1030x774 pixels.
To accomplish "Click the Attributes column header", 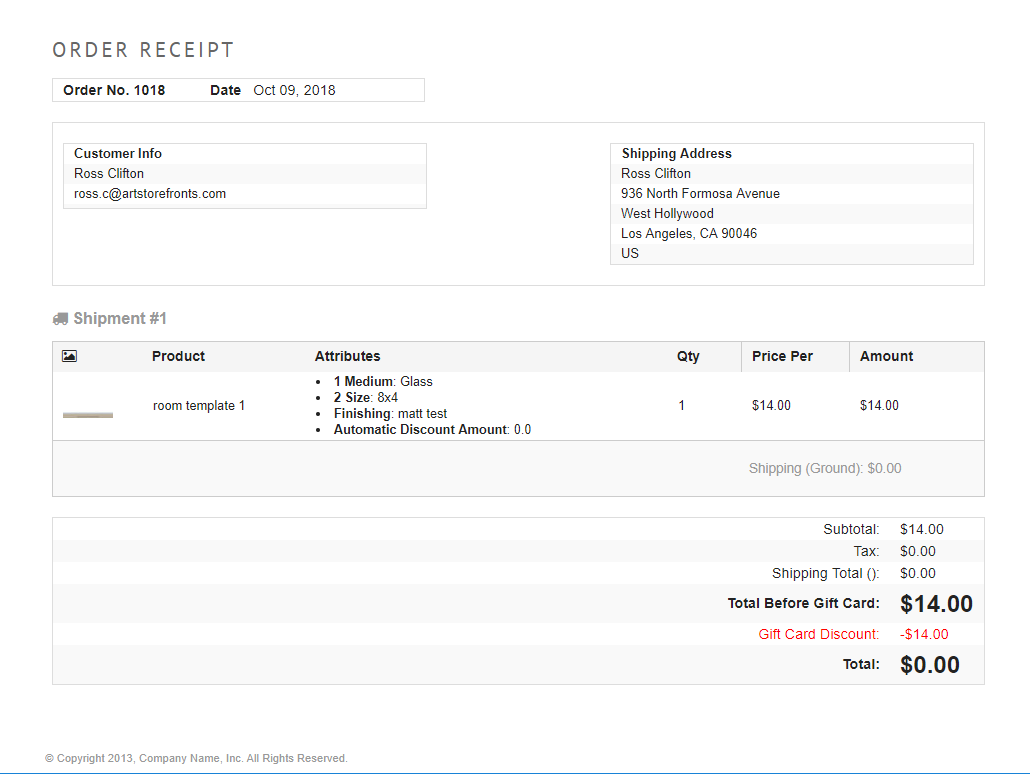I will (347, 356).
